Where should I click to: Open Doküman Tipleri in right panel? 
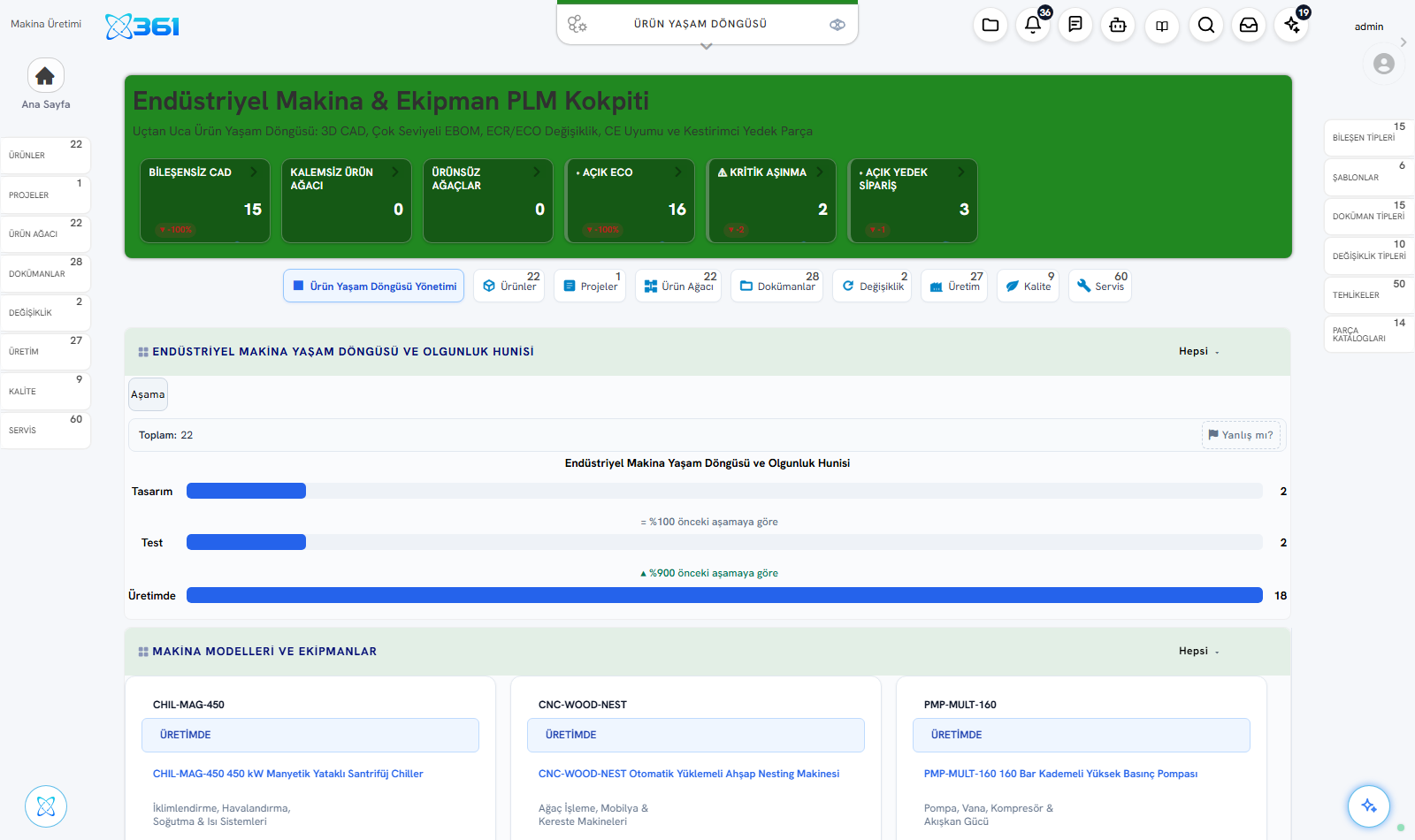pyautogui.click(x=1369, y=217)
